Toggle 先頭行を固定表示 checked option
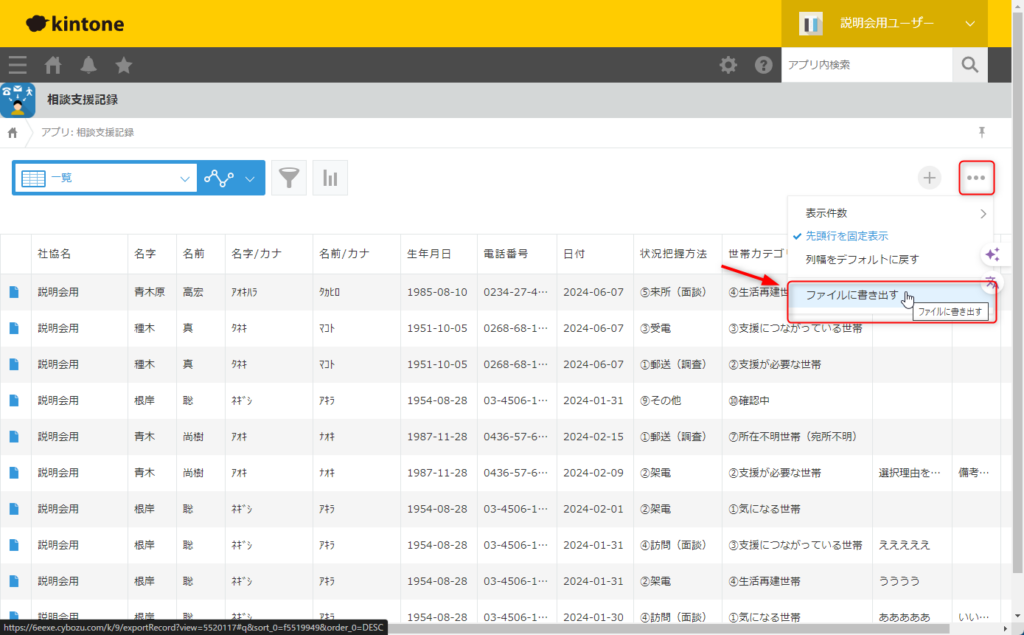The image size is (1024, 635). (x=846, y=236)
